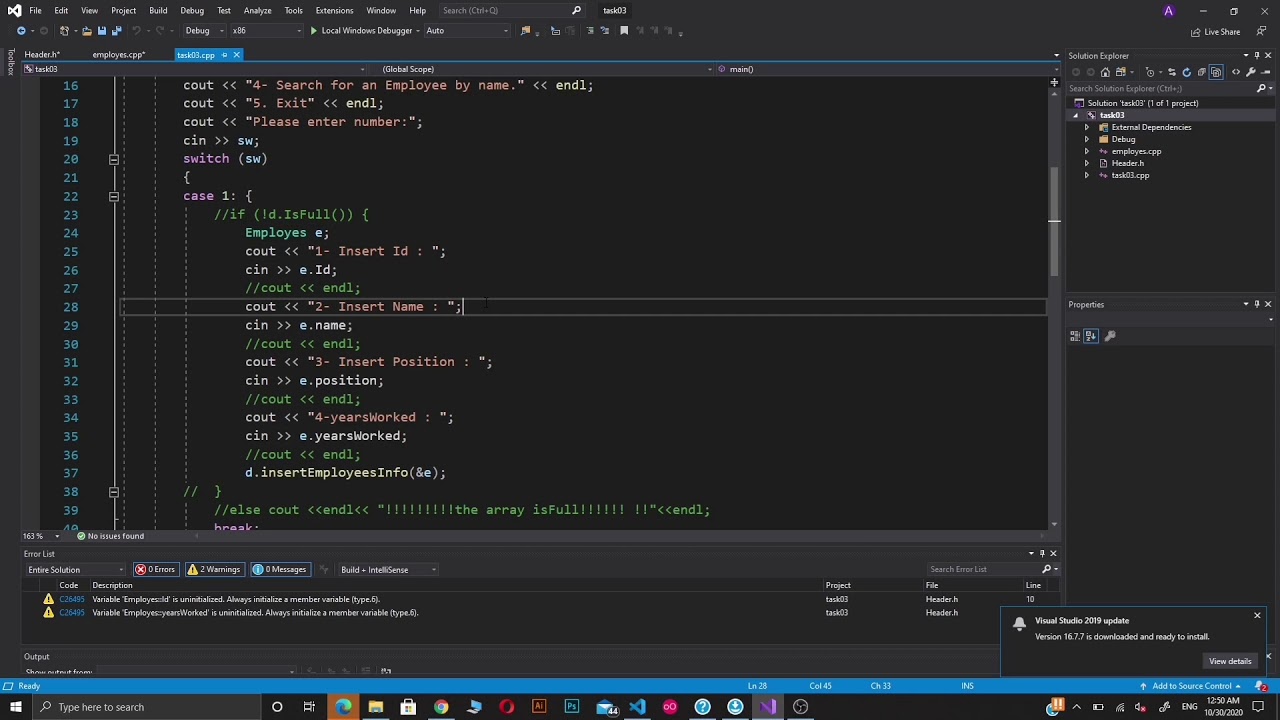The height and width of the screenshot is (720, 1280).
Task: Click the 163 % zoom level box
Action: (x=42, y=536)
